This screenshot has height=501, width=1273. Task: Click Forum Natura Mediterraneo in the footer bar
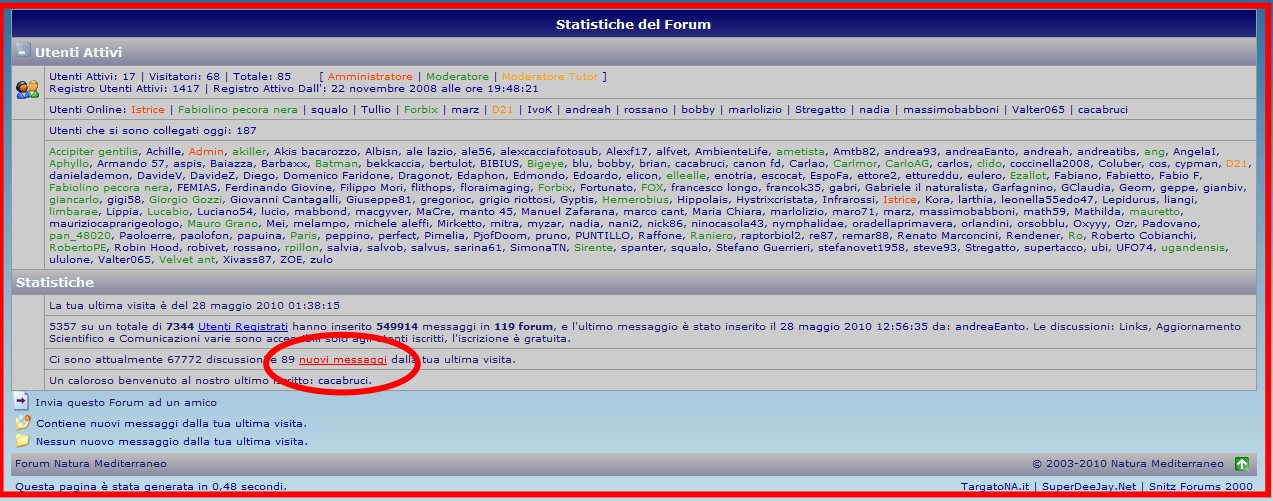pos(91,464)
